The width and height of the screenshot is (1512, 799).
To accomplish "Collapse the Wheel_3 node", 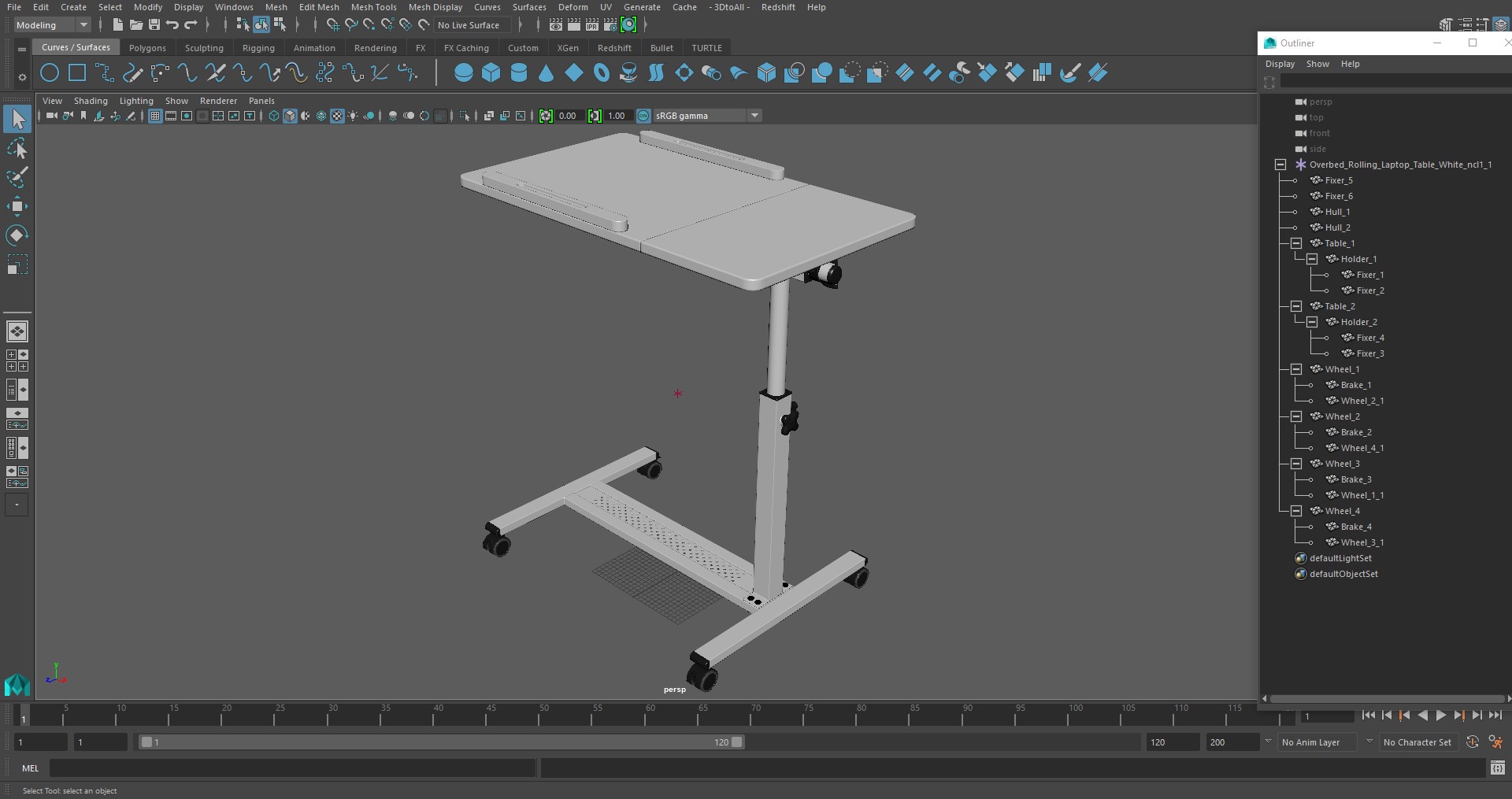I will click(1296, 464).
